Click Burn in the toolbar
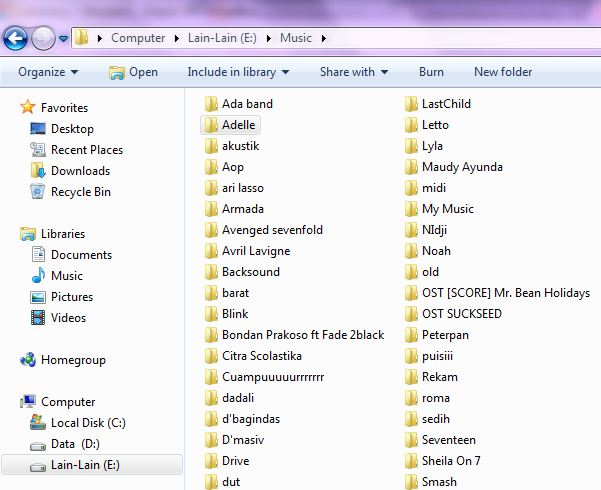601x490 pixels. 431,72
